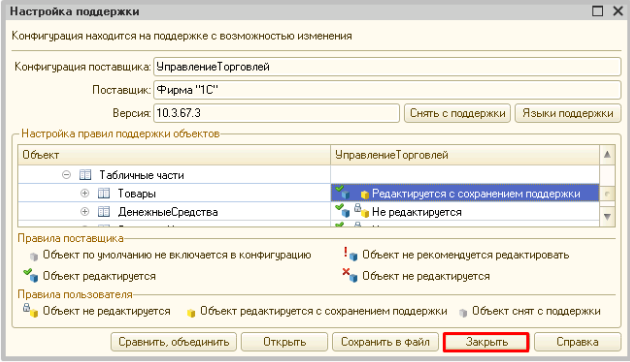Click the УправлениеТорговлей column header
This screenshot has height=362, width=630.
click(x=465, y=155)
